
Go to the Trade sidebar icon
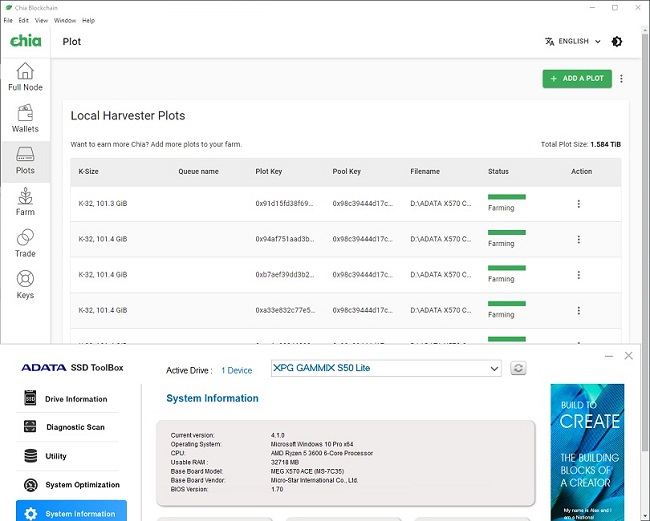(x=25, y=243)
